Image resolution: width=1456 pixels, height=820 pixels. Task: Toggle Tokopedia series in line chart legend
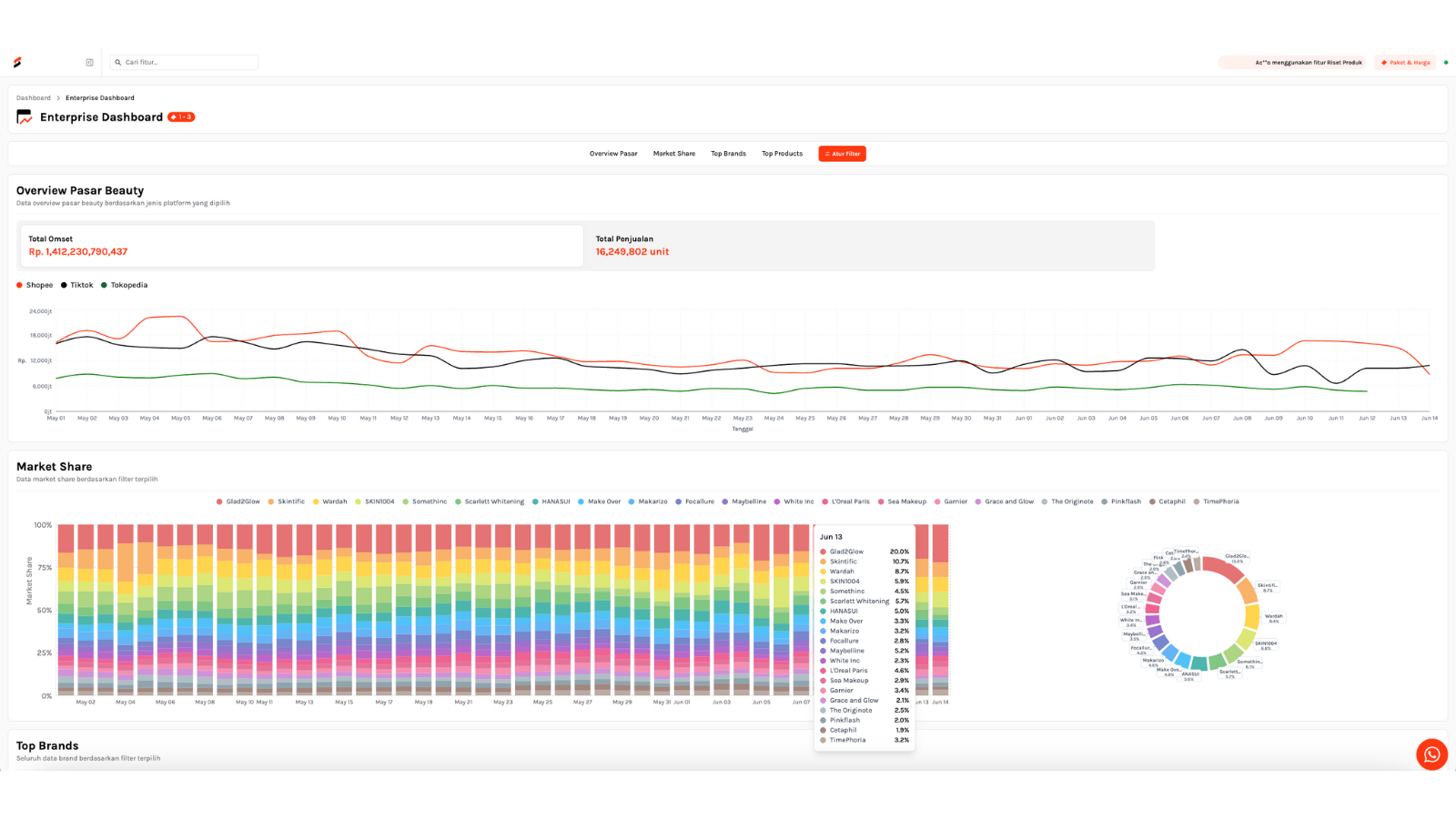(x=125, y=286)
